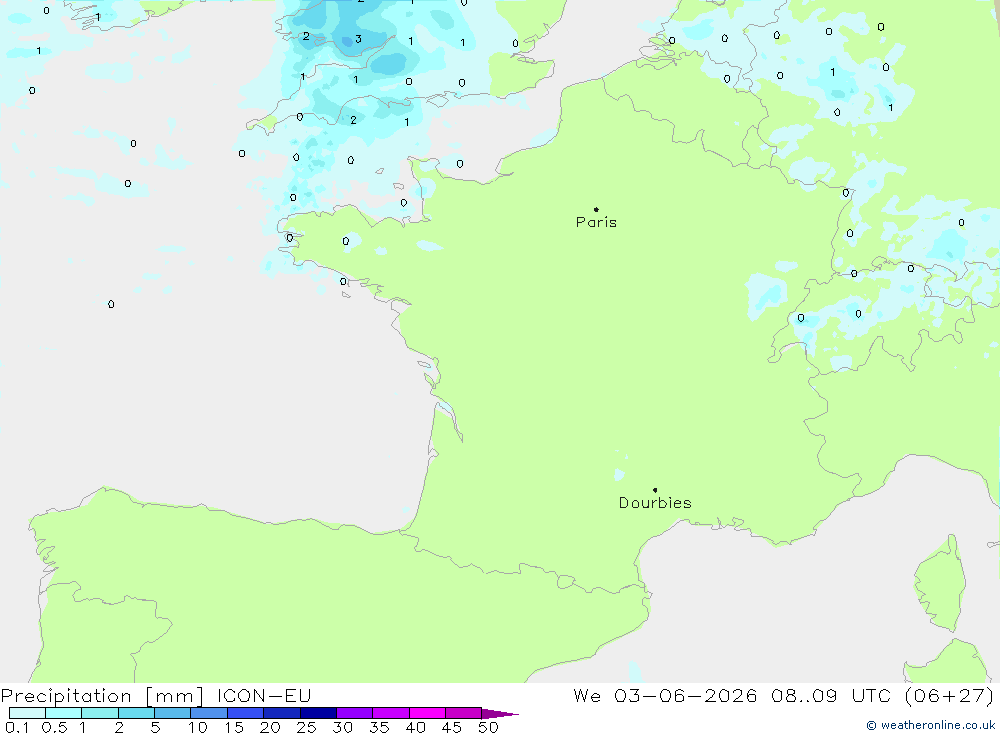Click the black dot marking Dourbies
Viewport: 1000px width, 733px height.
tap(655, 490)
